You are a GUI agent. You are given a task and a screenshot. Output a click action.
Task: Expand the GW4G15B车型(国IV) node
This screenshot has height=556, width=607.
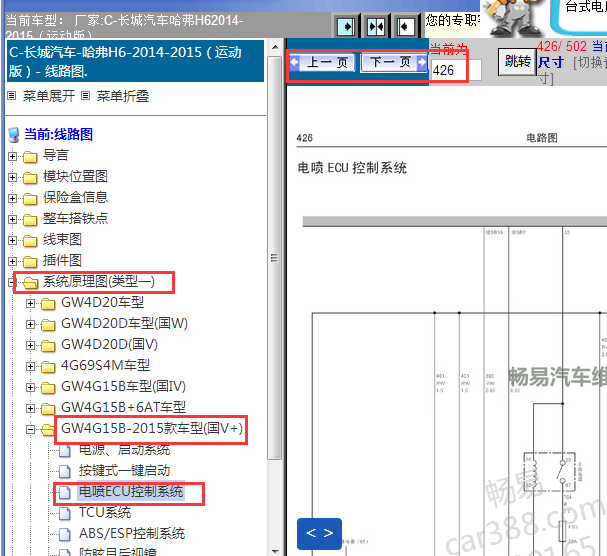click(x=30, y=387)
